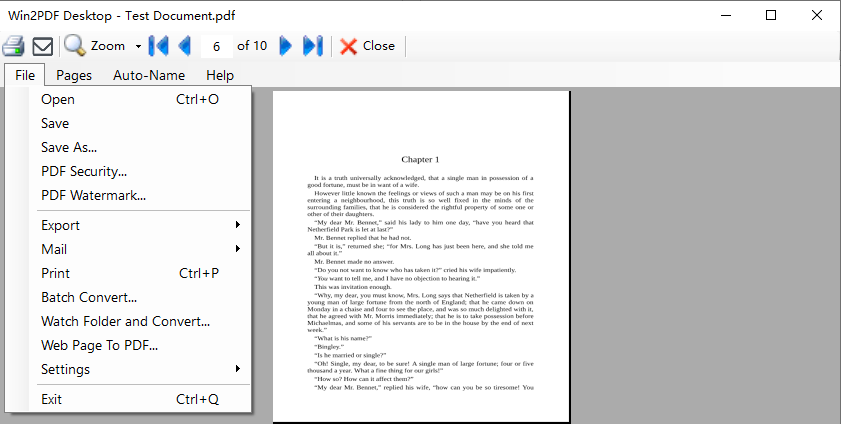
Task: Jump to first page arrow
Action: 158,46
